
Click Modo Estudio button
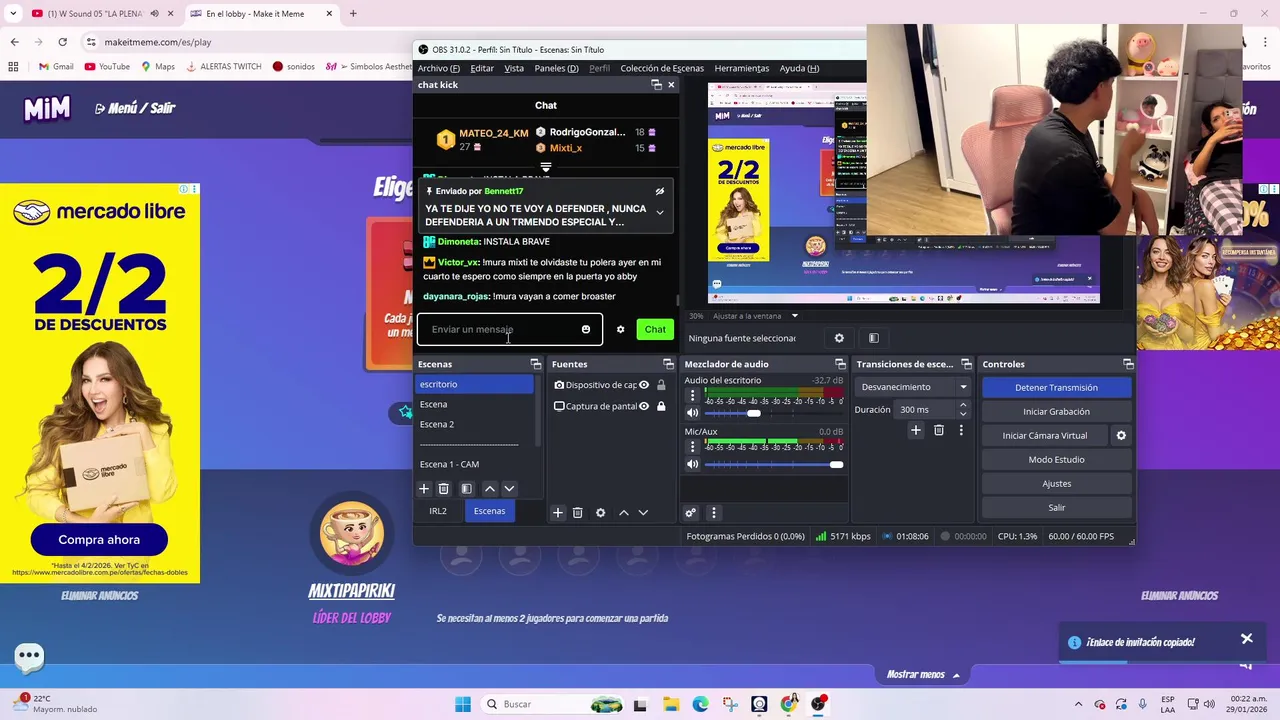[x=1056, y=460]
